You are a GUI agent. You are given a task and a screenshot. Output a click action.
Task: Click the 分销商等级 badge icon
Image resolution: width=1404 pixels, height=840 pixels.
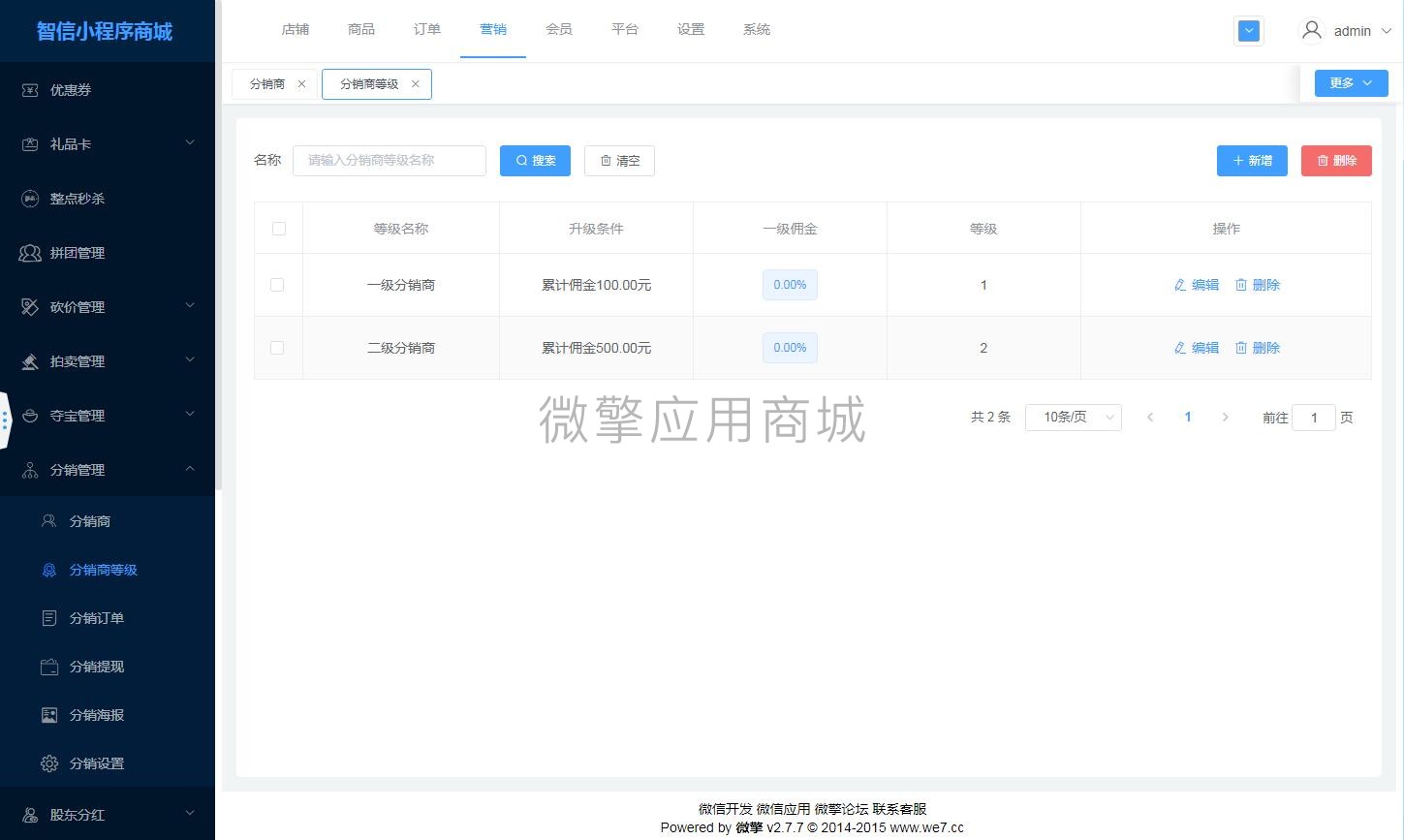(49, 570)
